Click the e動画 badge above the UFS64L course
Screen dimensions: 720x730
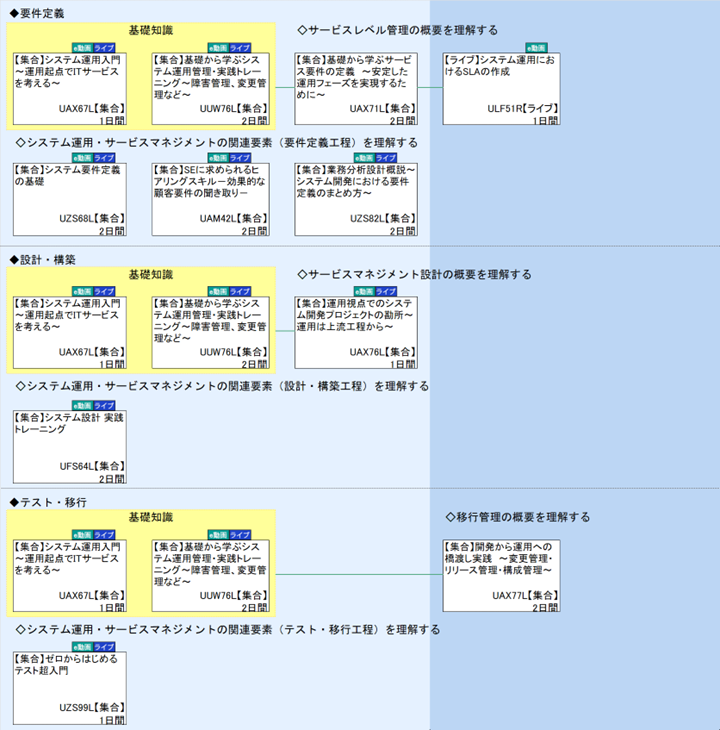[80, 404]
